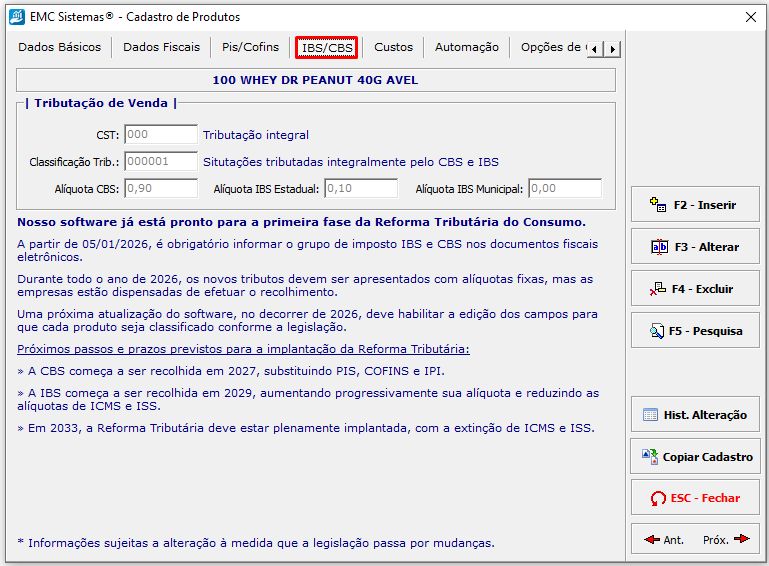Click the Alíquota IBS Municipal field
The height and width of the screenshot is (566, 769).
[565, 188]
